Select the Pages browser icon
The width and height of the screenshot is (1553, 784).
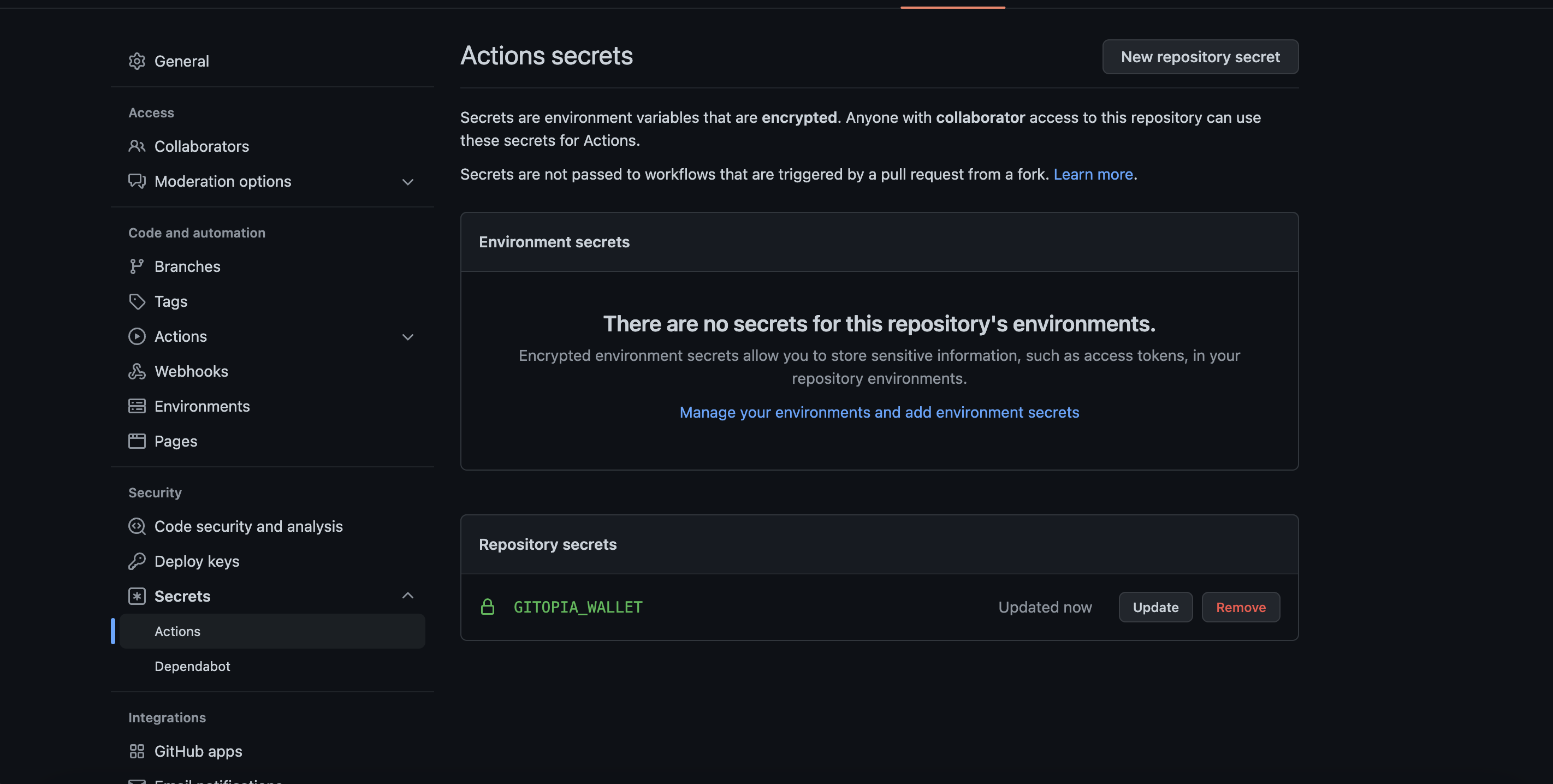[x=137, y=441]
